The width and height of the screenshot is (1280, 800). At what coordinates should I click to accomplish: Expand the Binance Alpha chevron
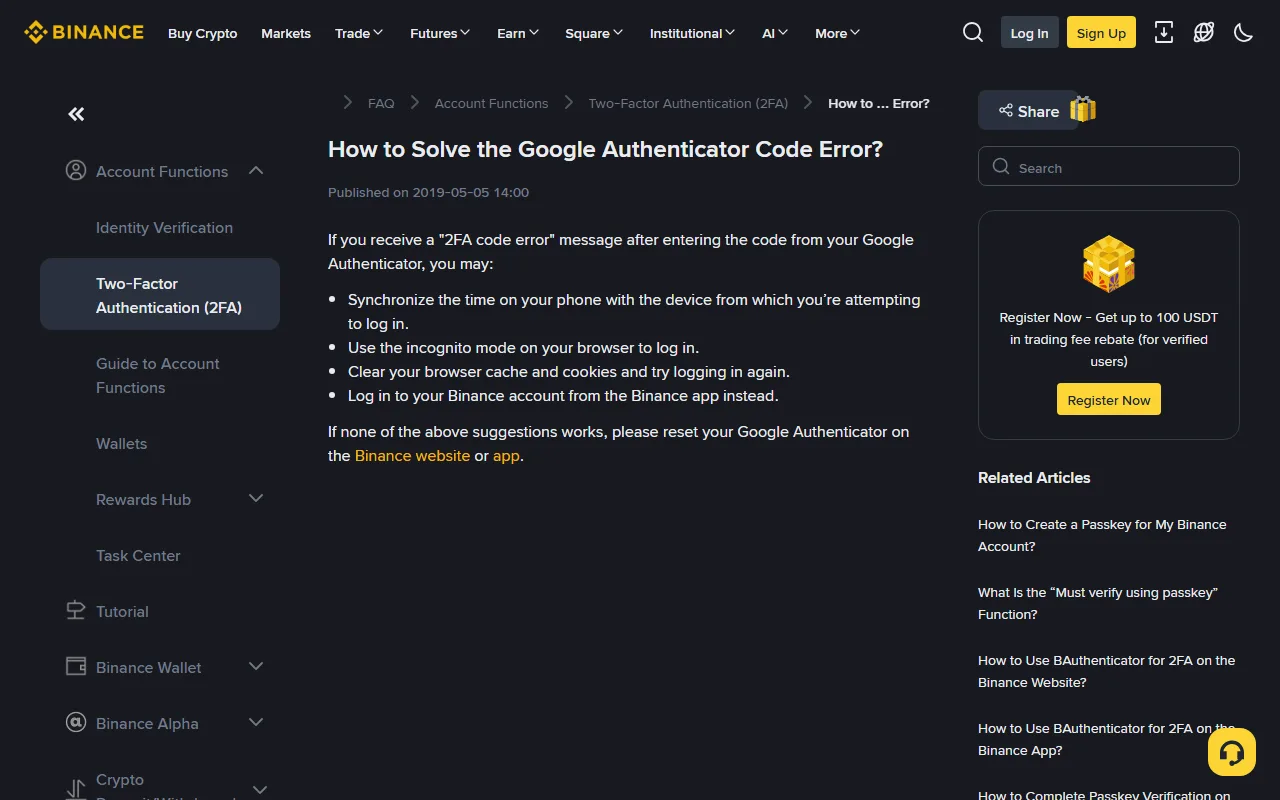click(x=256, y=723)
